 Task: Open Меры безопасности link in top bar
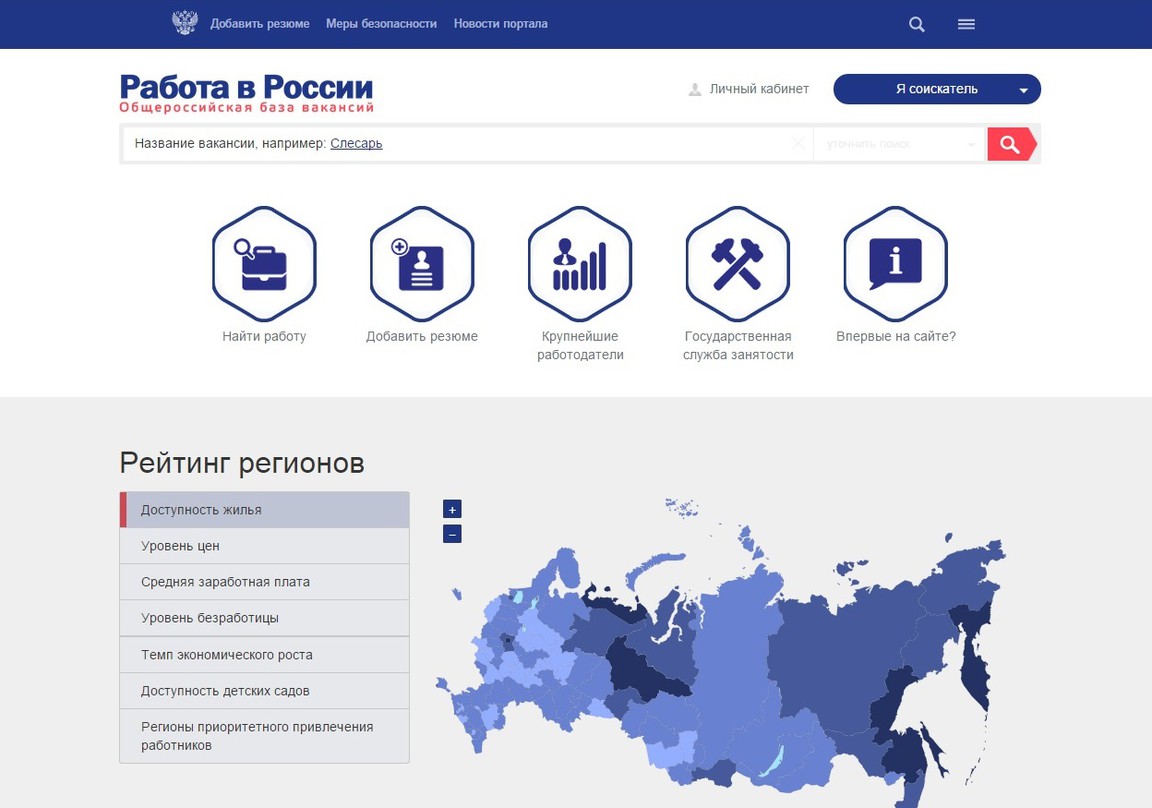coord(381,24)
